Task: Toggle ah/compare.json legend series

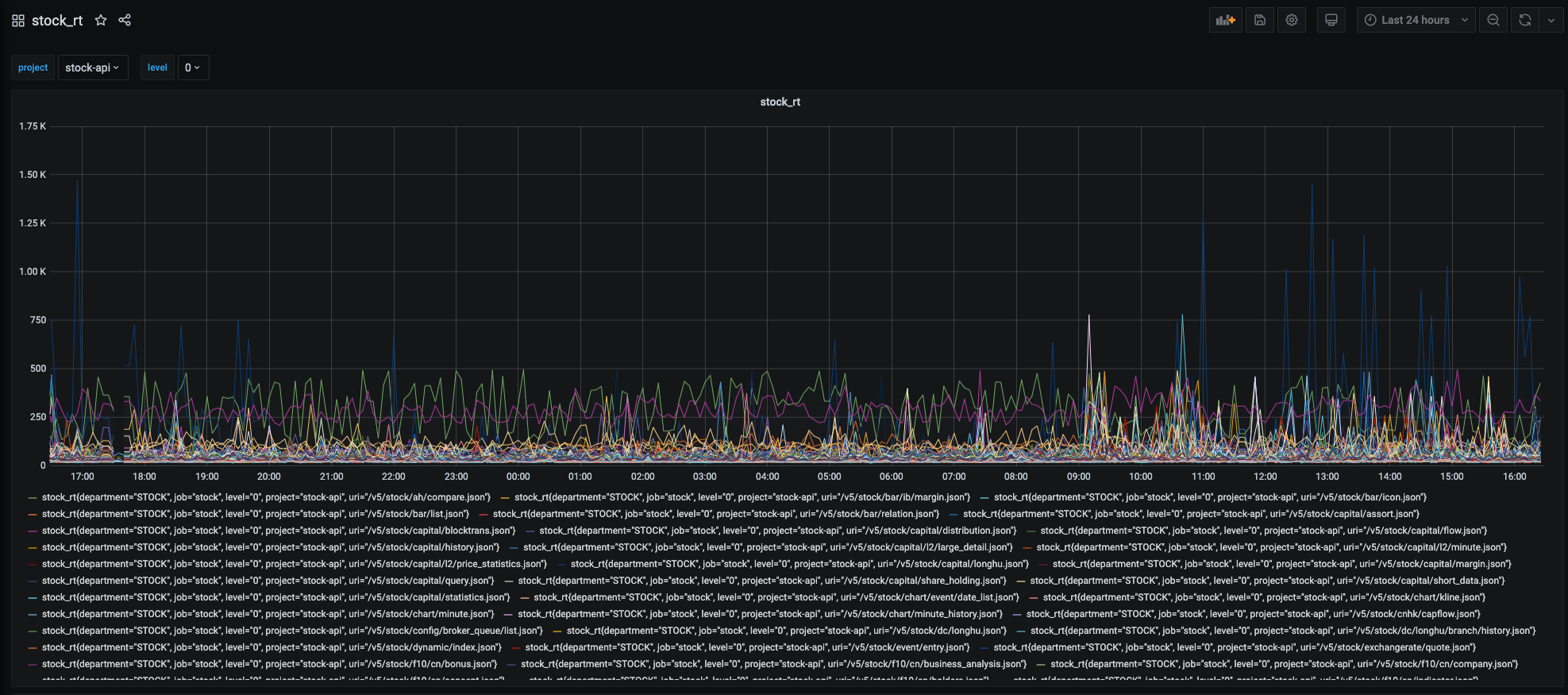Action: (266, 497)
